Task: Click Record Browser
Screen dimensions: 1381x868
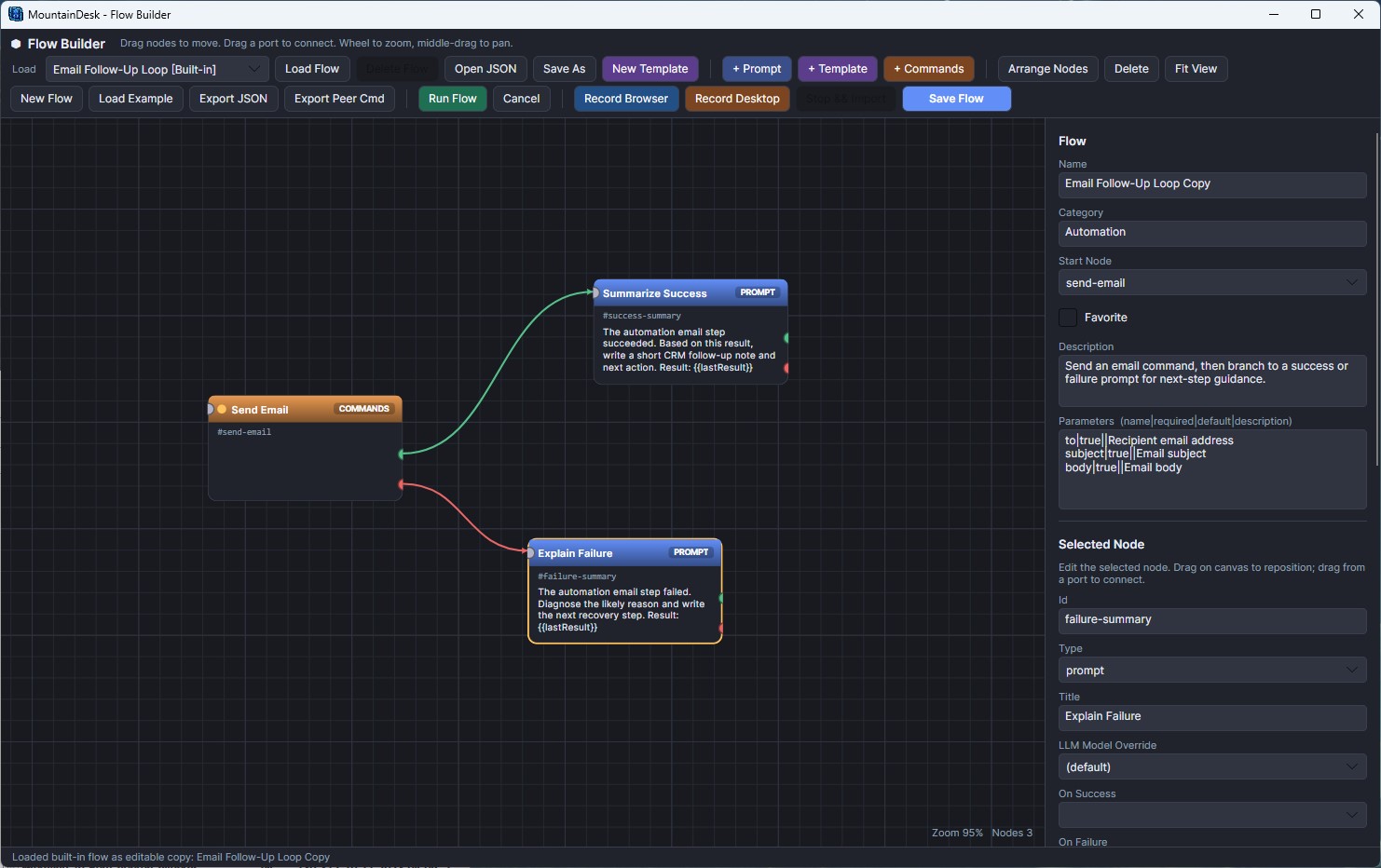Action: 626,99
